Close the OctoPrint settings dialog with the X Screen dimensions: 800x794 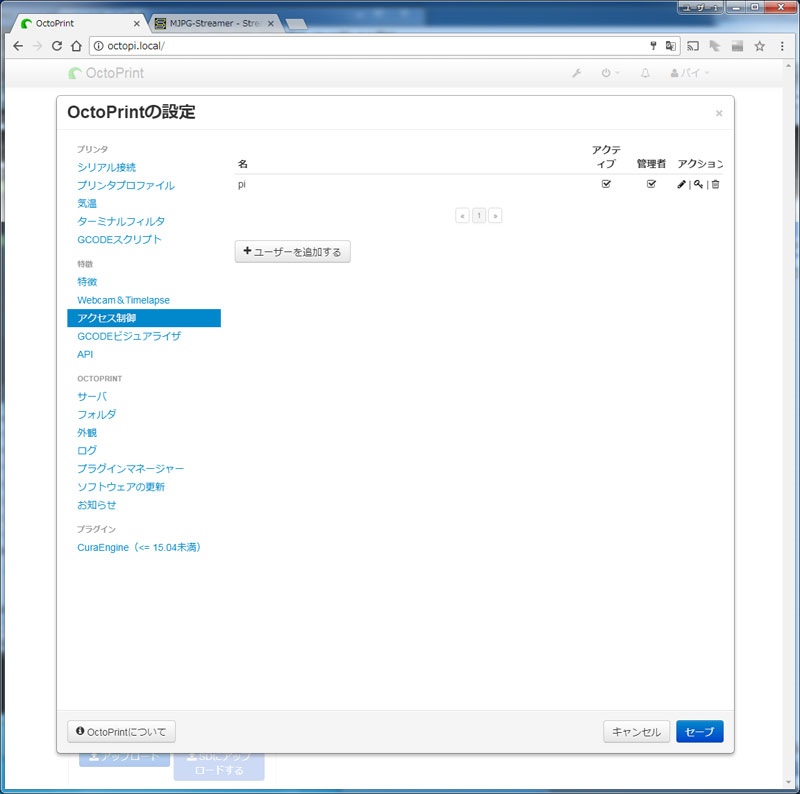[x=719, y=113]
